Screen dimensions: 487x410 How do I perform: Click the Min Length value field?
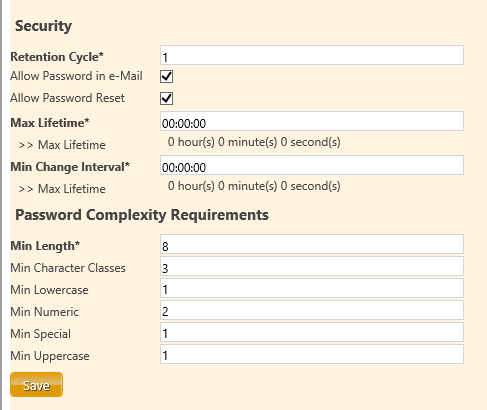(x=312, y=244)
